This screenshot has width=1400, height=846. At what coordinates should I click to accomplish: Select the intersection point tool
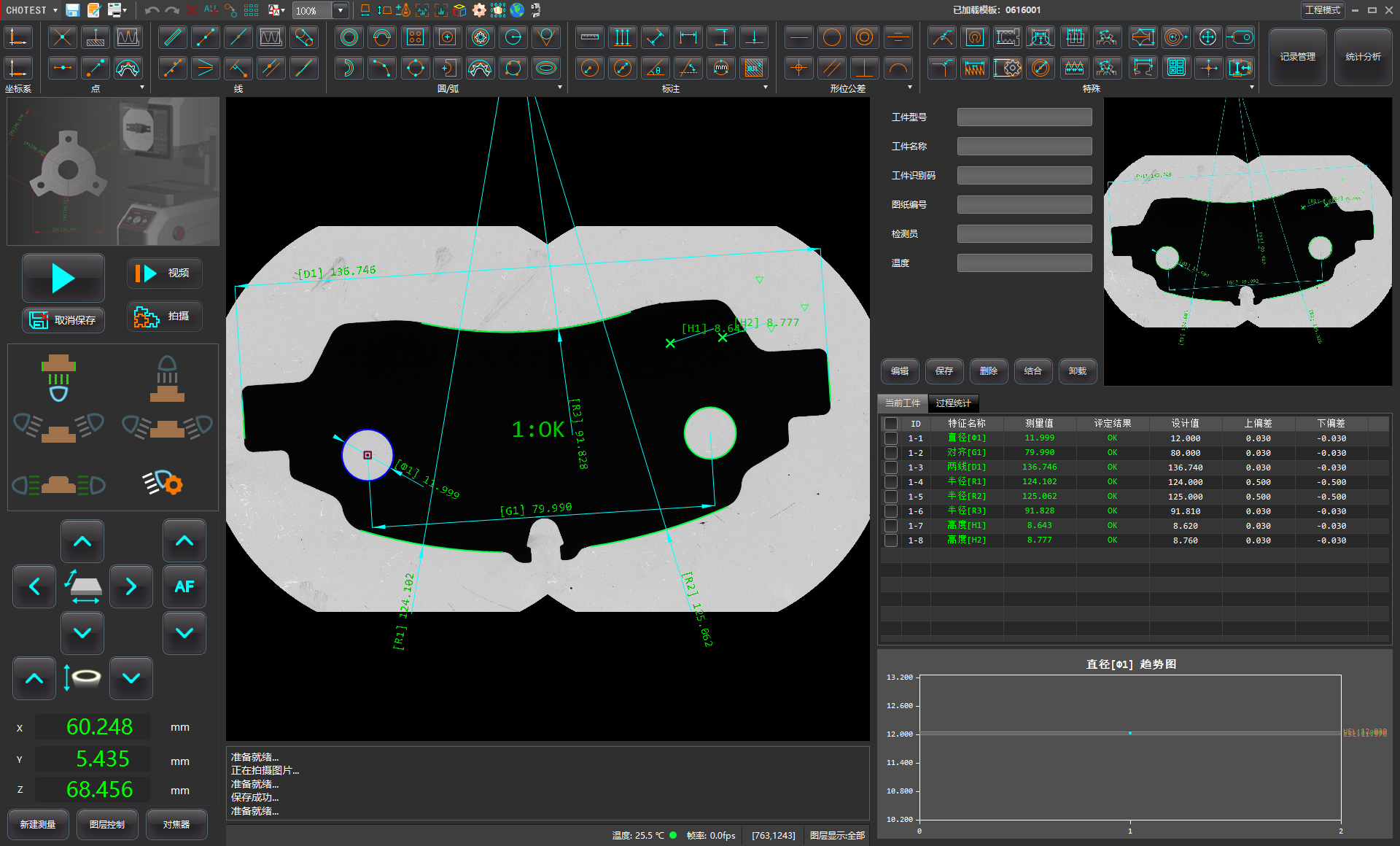[63, 37]
